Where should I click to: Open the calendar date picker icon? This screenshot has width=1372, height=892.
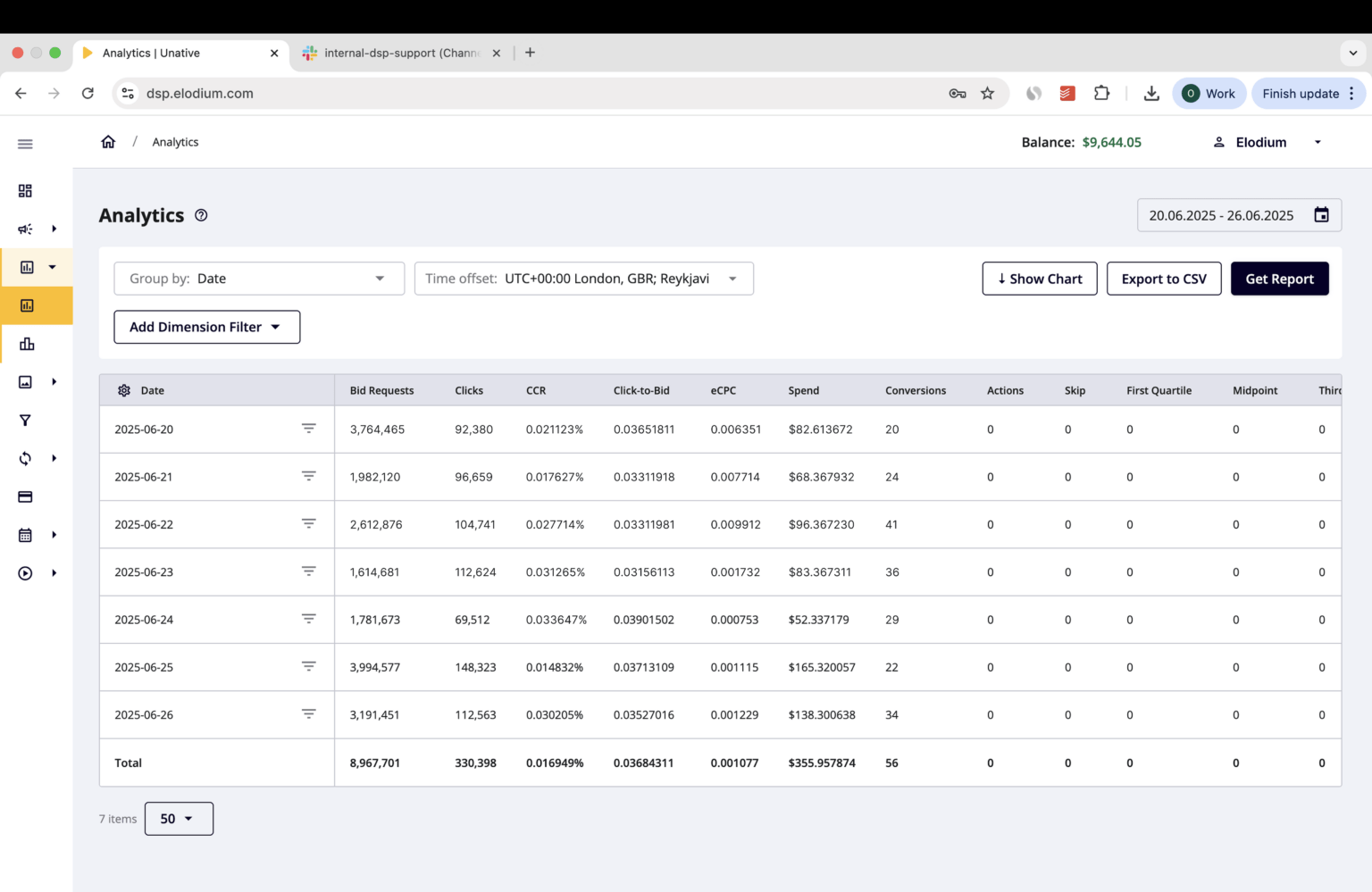click(x=1321, y=215)
